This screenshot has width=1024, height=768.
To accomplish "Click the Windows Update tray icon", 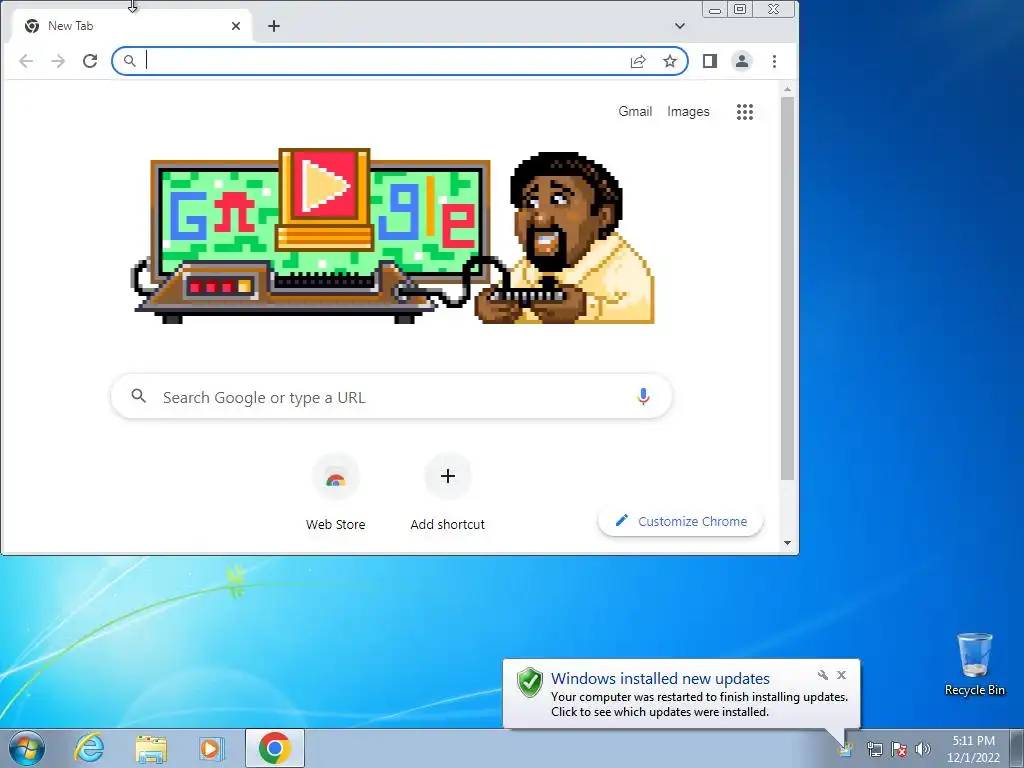I will 847,750.
